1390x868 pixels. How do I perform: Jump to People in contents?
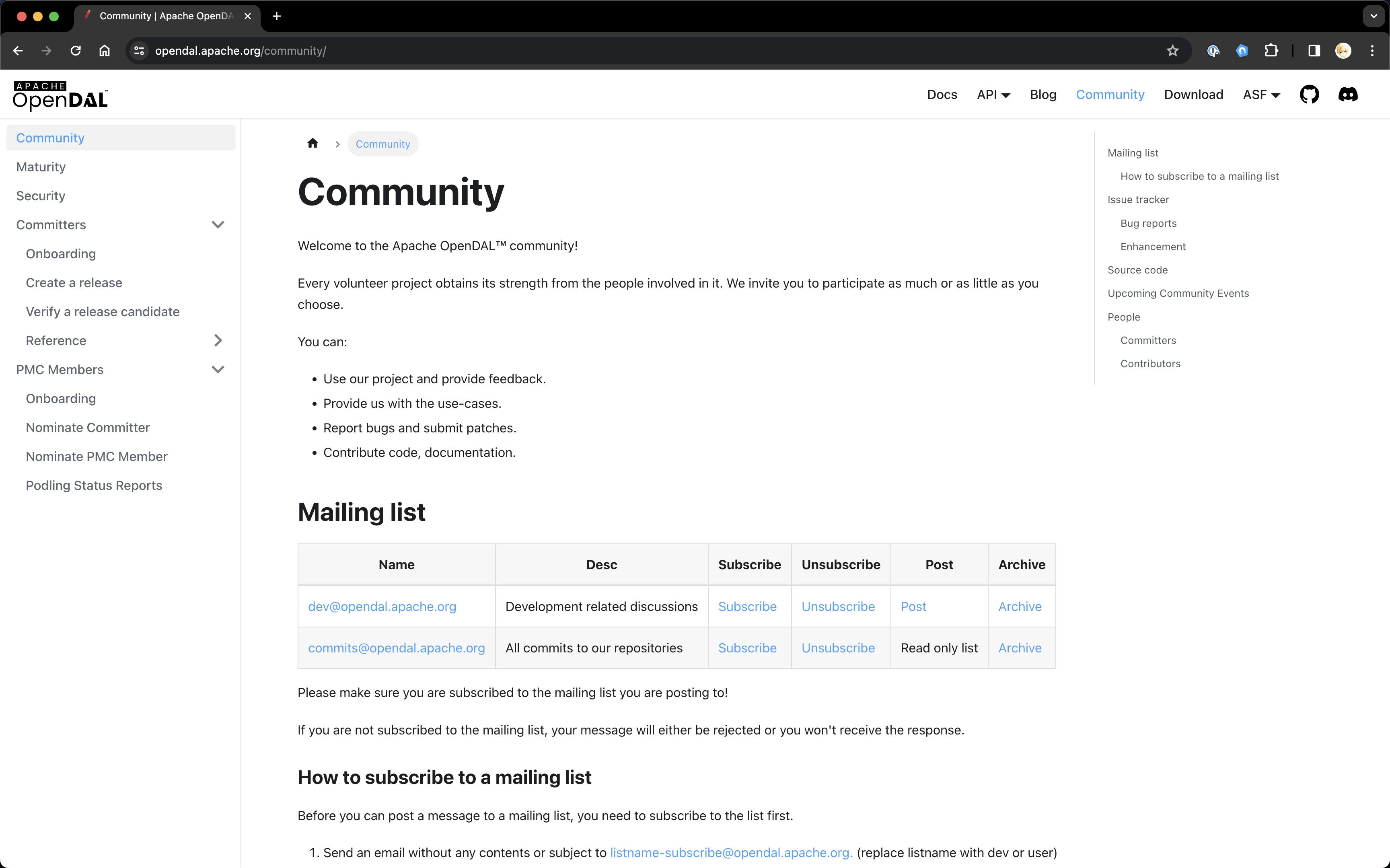1123,317
